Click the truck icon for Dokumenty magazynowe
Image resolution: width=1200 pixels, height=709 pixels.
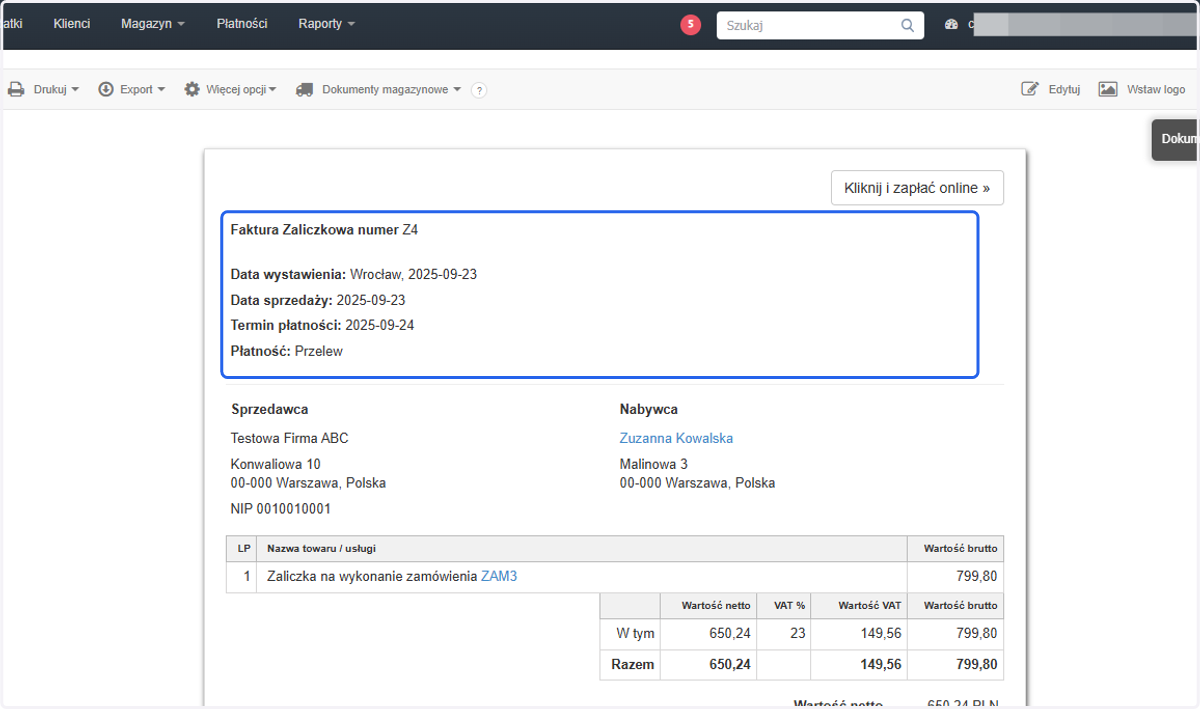305,89
